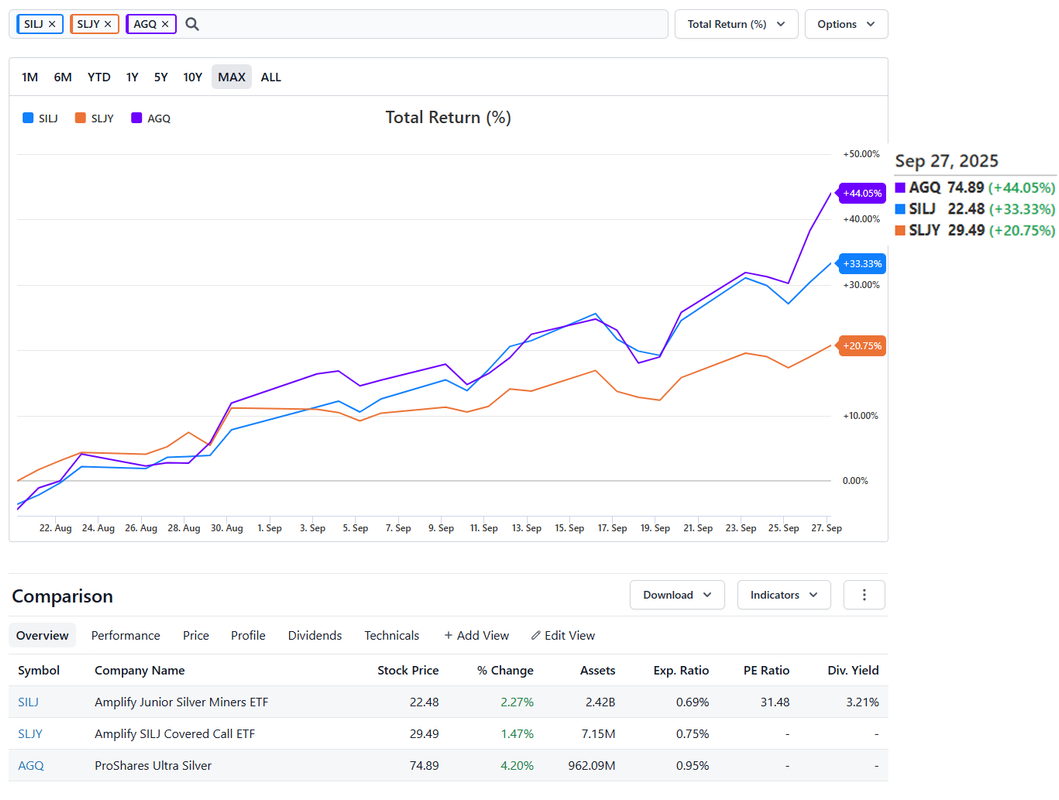Expand the Indicators dropdown

784,595
